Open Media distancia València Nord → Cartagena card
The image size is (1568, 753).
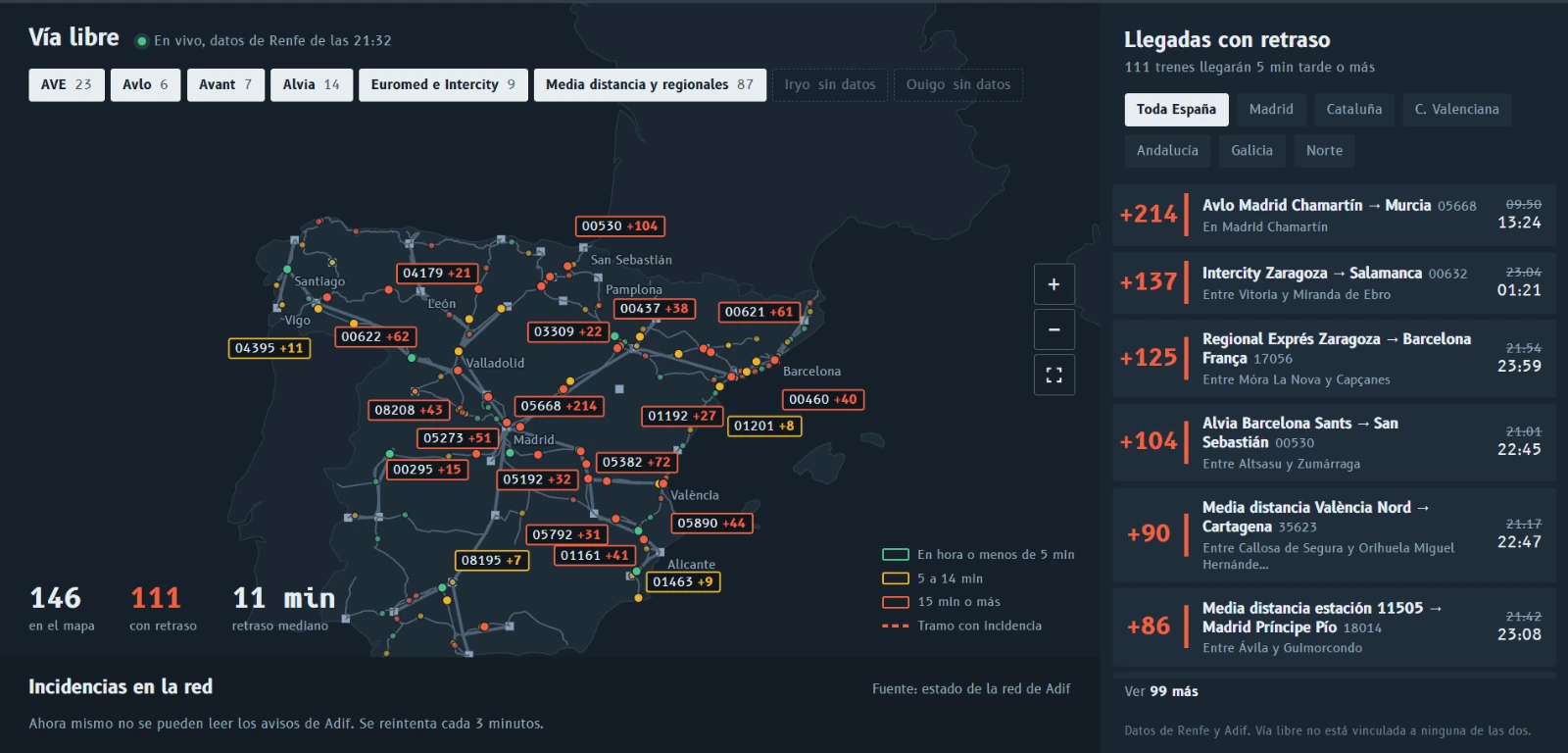click(x=1334, y=534)
